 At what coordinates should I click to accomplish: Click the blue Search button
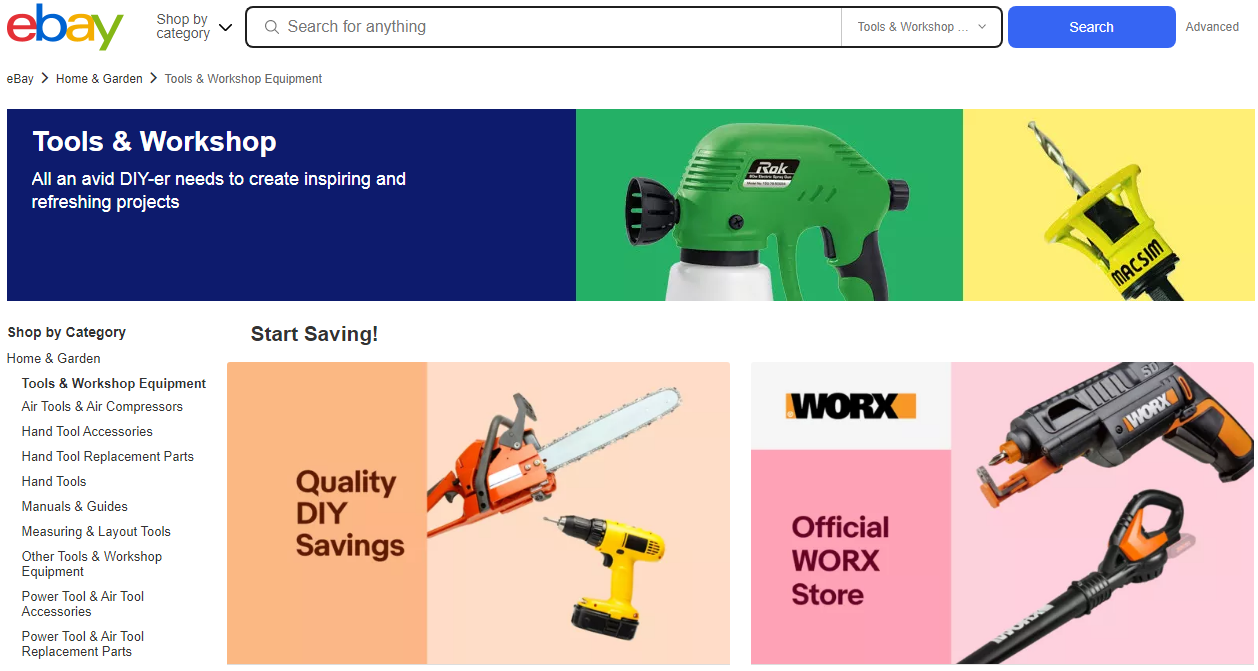[x=1091, y=27]
